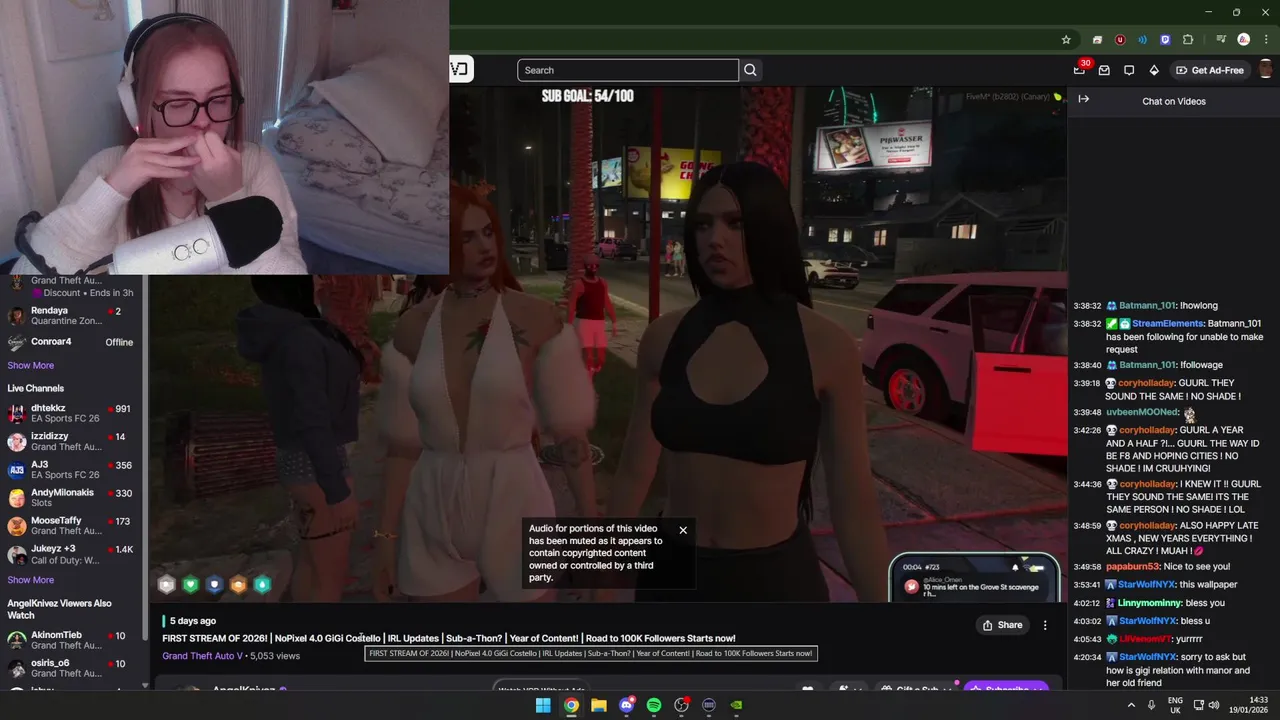Click StreamElements username in chat

pyautogui.click(x=1167, y=324)
